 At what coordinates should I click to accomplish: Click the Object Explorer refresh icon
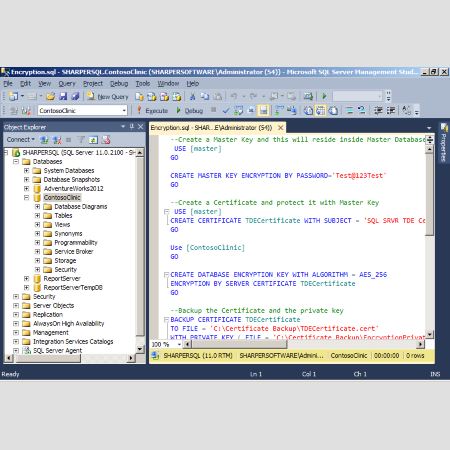[93, 140]
